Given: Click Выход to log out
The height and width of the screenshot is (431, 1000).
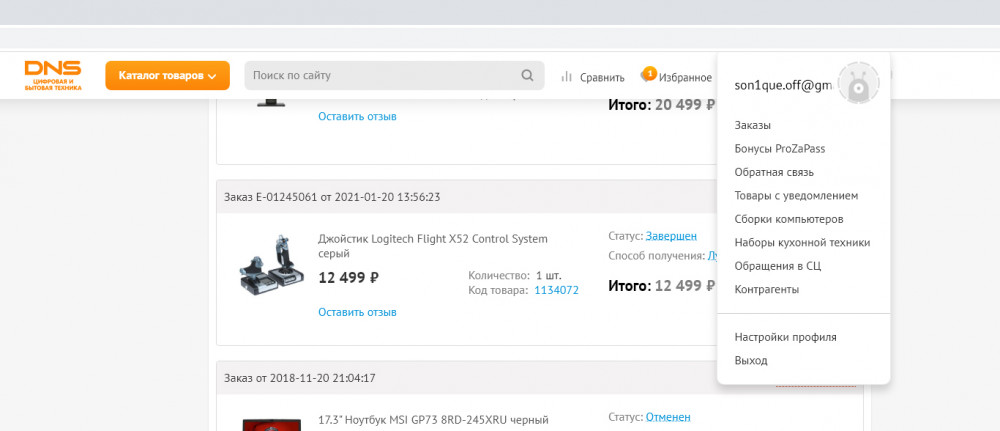Looking at the screenshot, I should (x=751, y=360).
